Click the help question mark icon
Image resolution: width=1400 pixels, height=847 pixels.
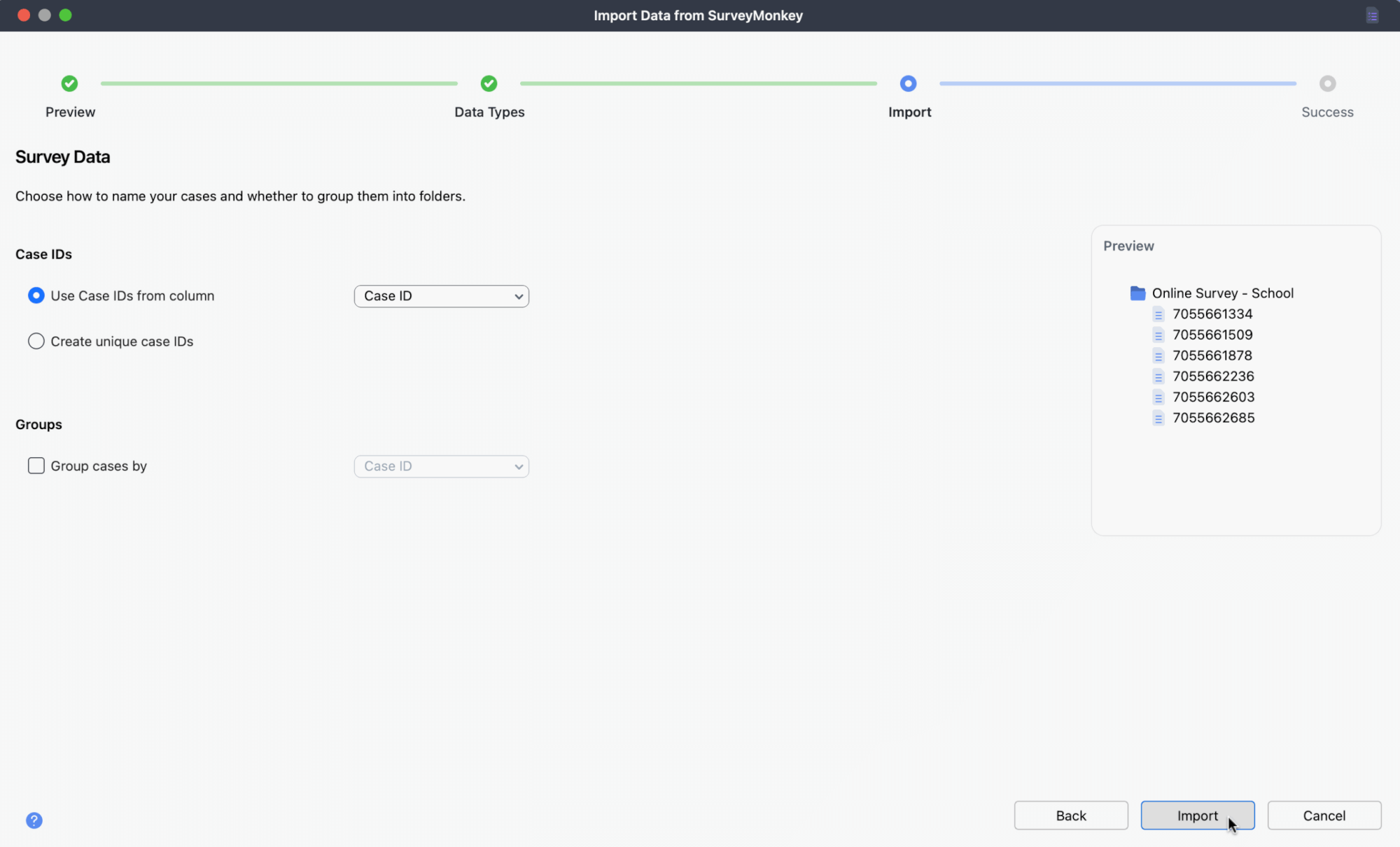[34, 820]
